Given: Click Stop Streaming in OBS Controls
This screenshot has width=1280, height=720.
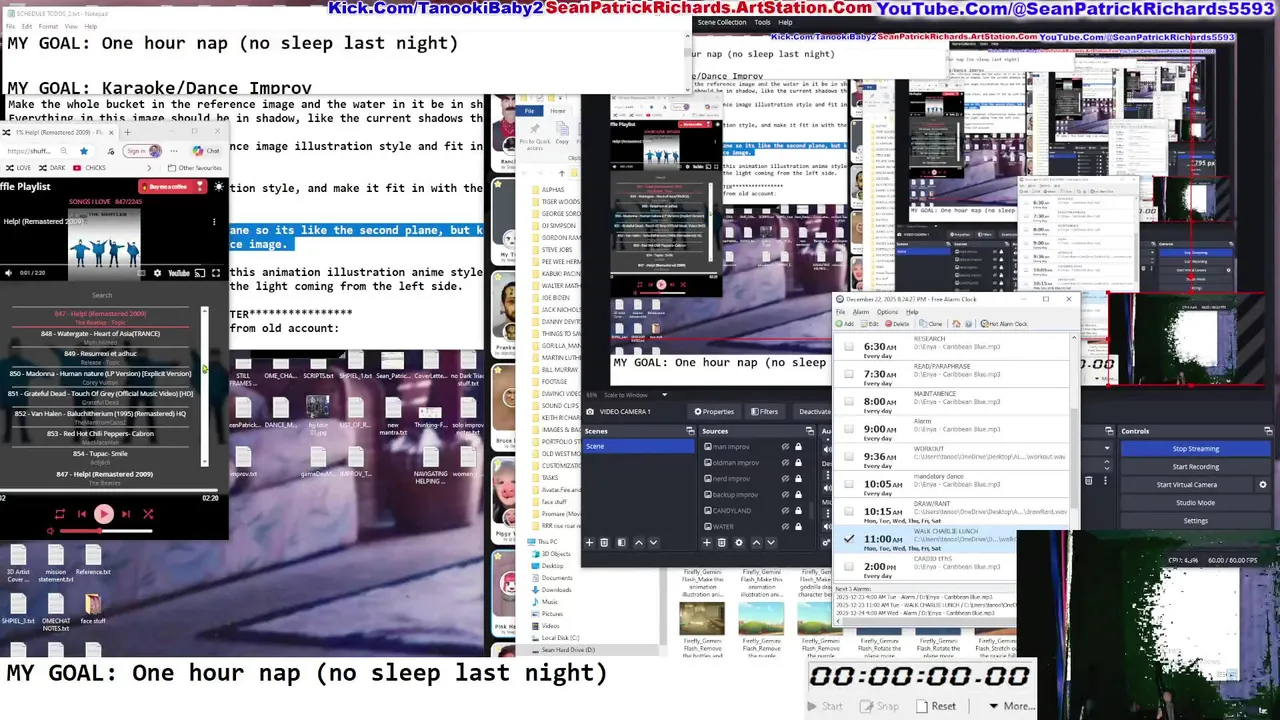Looking at the screenshot, I should click(1195, 449).
